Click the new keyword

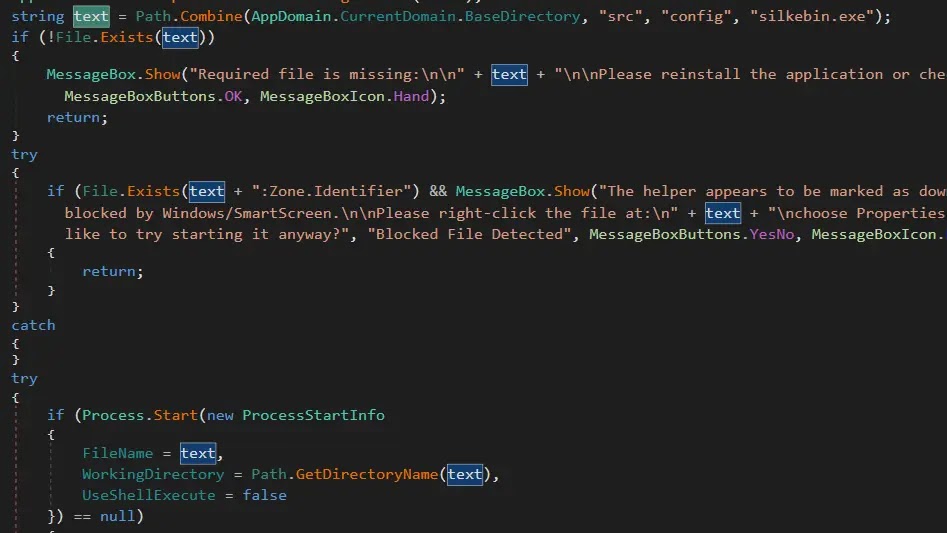pos(220,415)
